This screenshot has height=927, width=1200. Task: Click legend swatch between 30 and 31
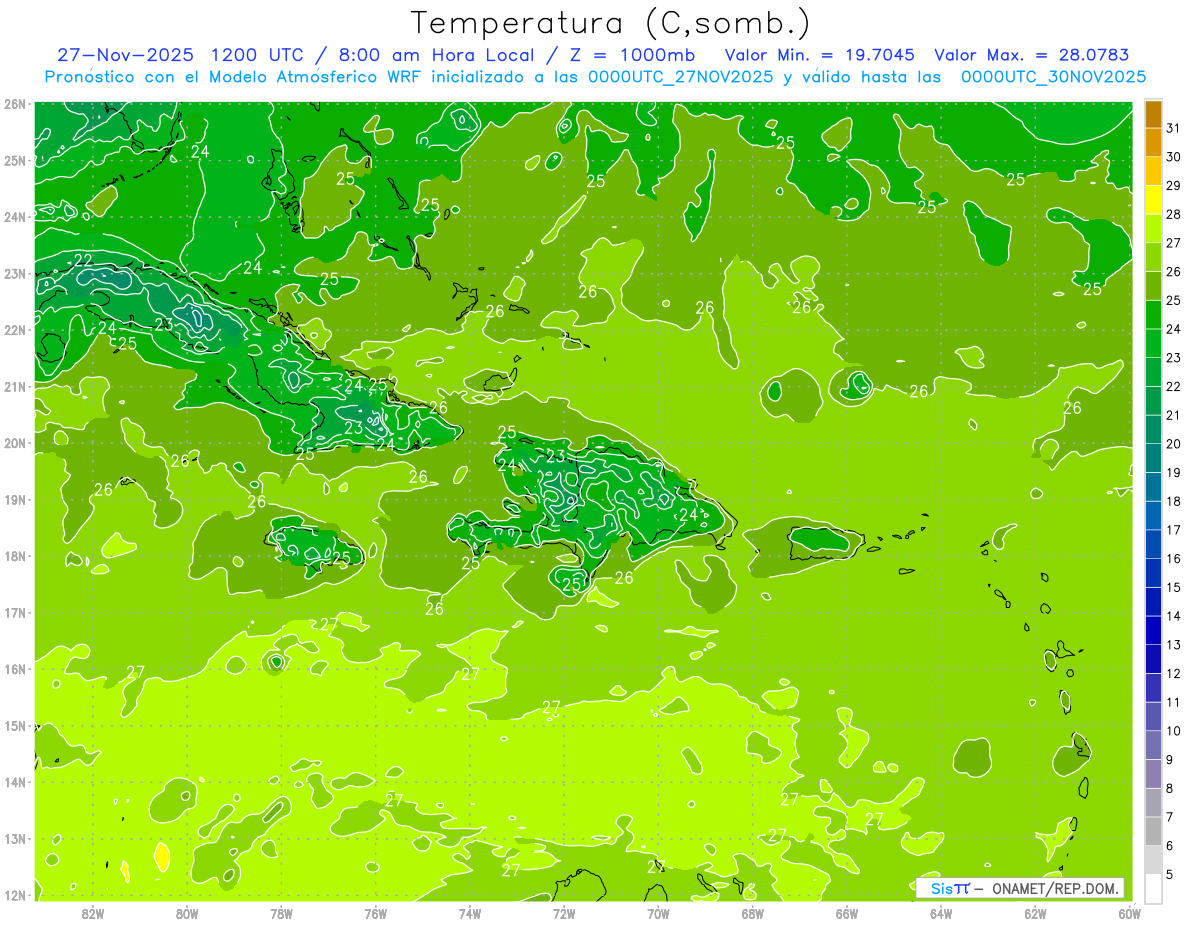tap(1153, 143)
